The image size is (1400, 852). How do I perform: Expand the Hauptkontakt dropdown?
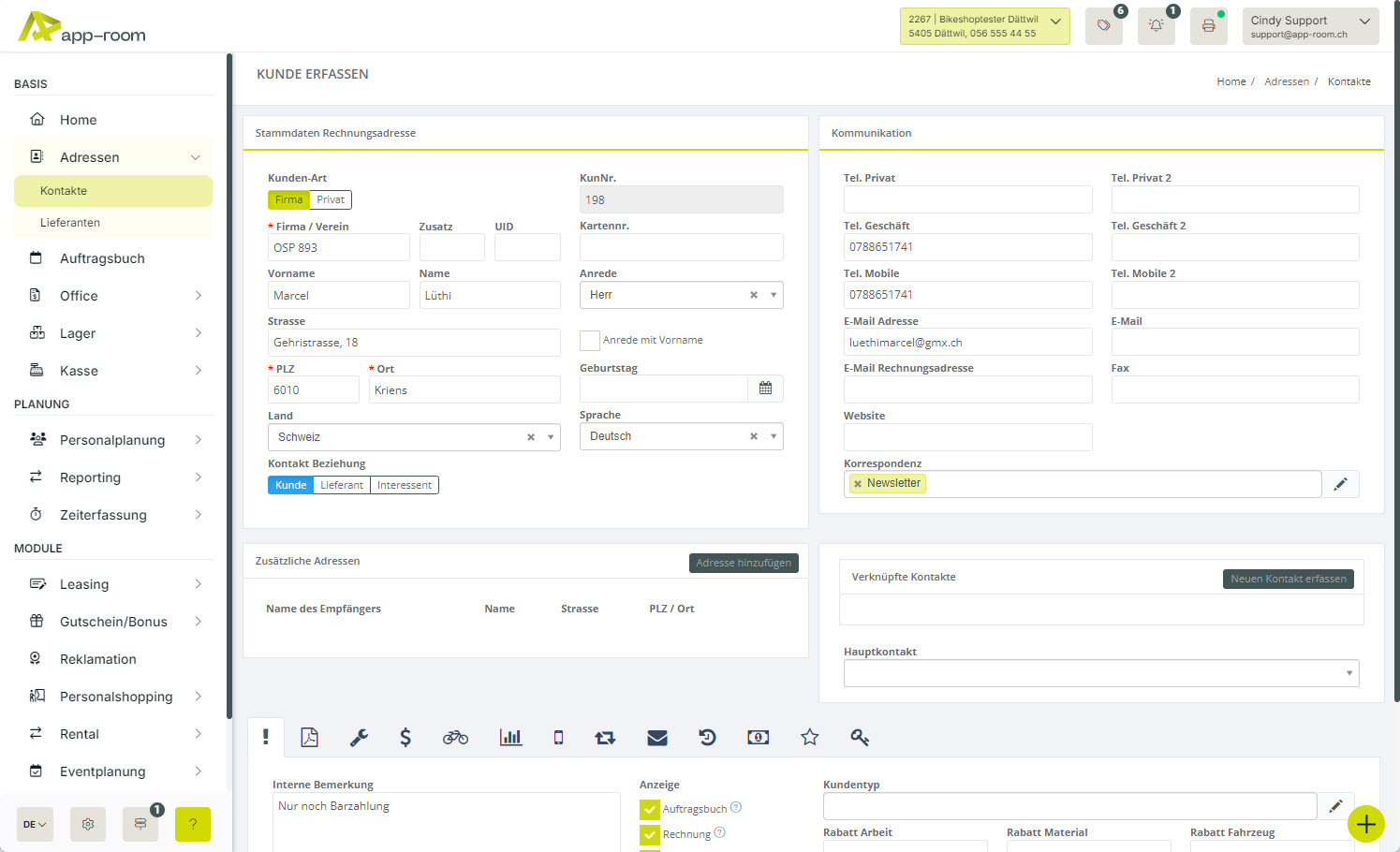pyautogui.click(x=1348, y=673)
